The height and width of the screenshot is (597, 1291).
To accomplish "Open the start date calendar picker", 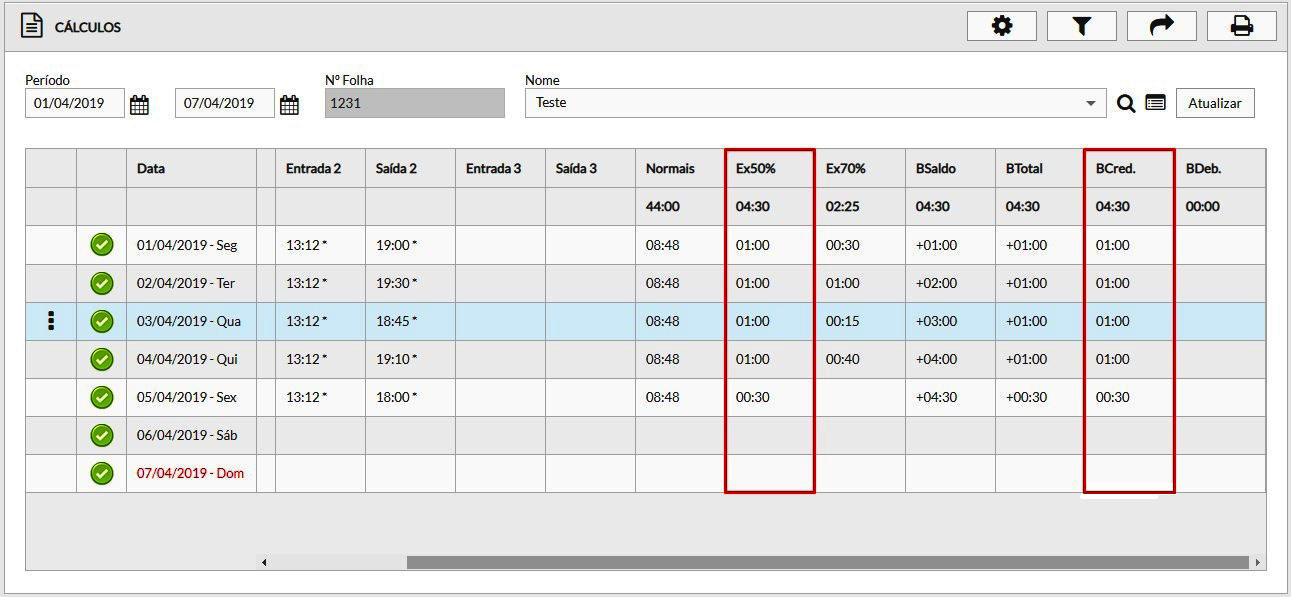I will [139, 104].
